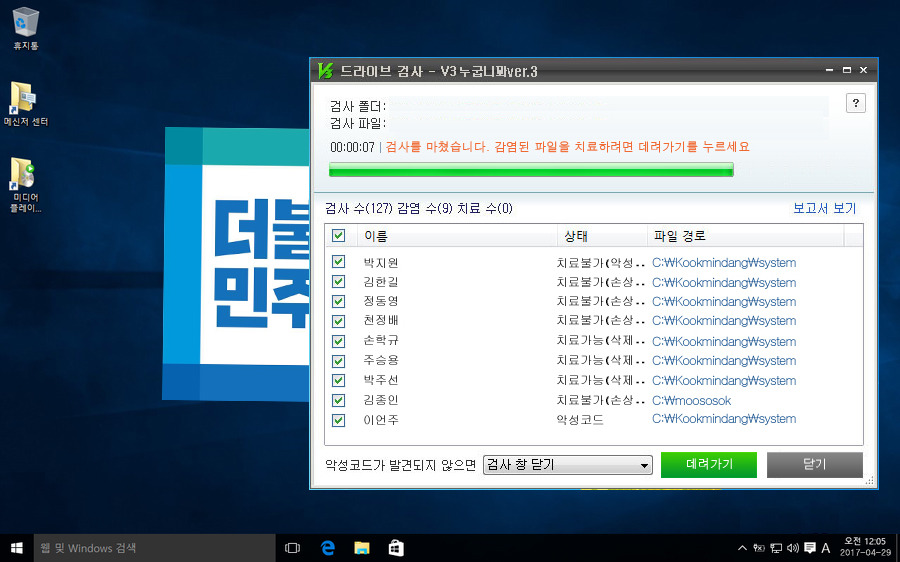Uncheck the 주승용 row checkbox

[339, 361]
